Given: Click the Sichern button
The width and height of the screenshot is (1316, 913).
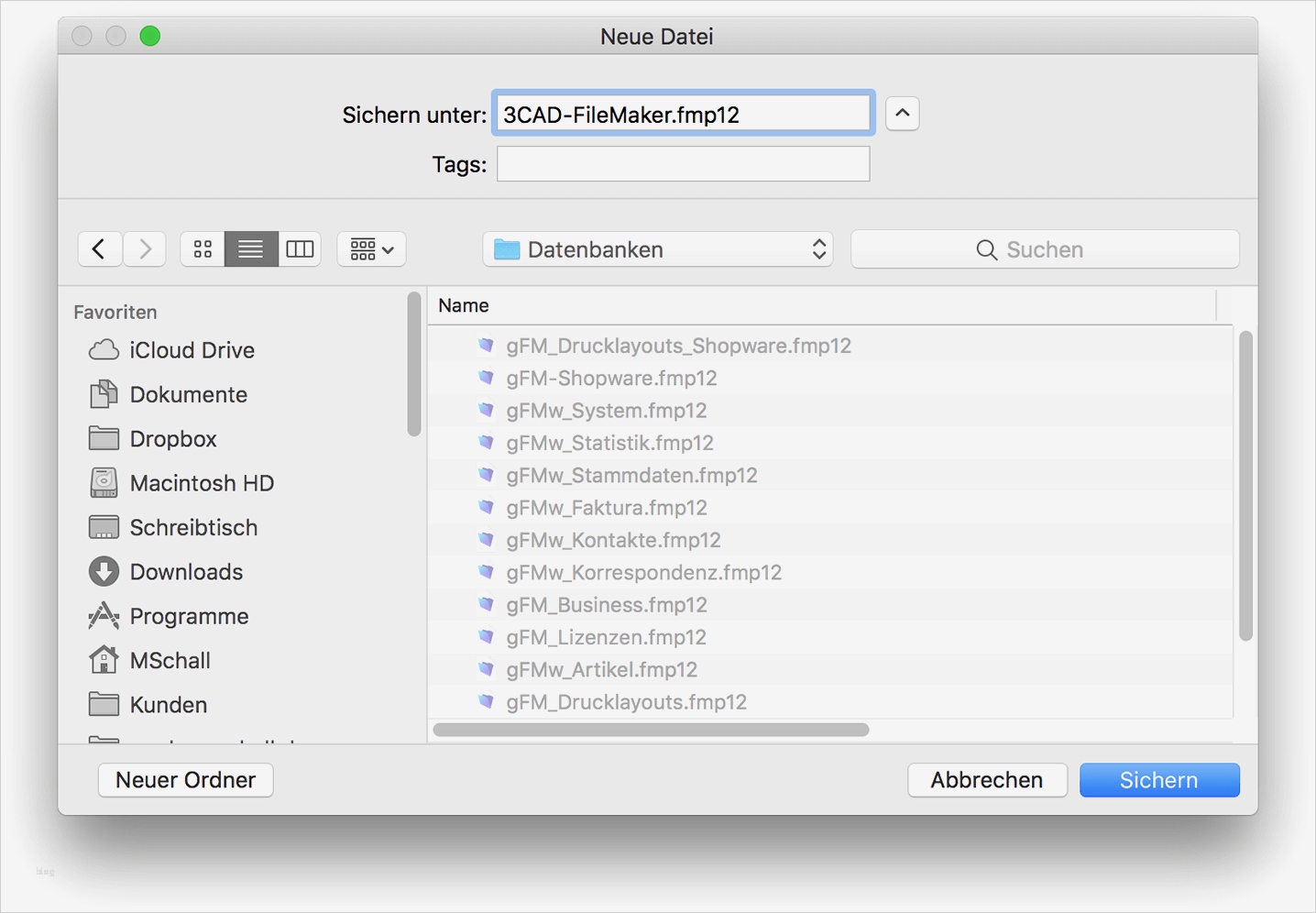Looking at the screenshot, I should pyautogui.click(x=1158, y=780).
